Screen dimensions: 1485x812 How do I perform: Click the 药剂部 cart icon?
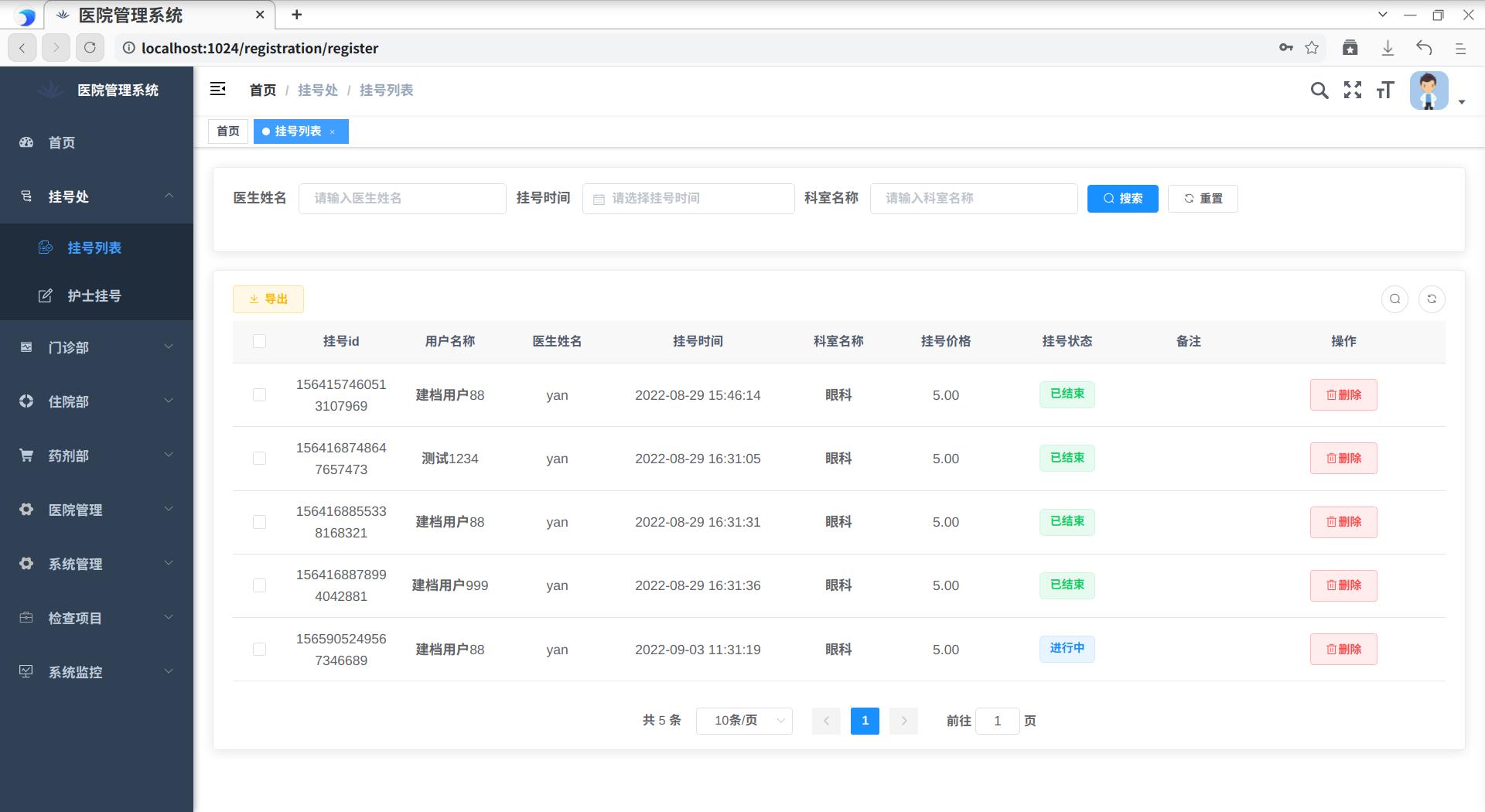point(26,455)
